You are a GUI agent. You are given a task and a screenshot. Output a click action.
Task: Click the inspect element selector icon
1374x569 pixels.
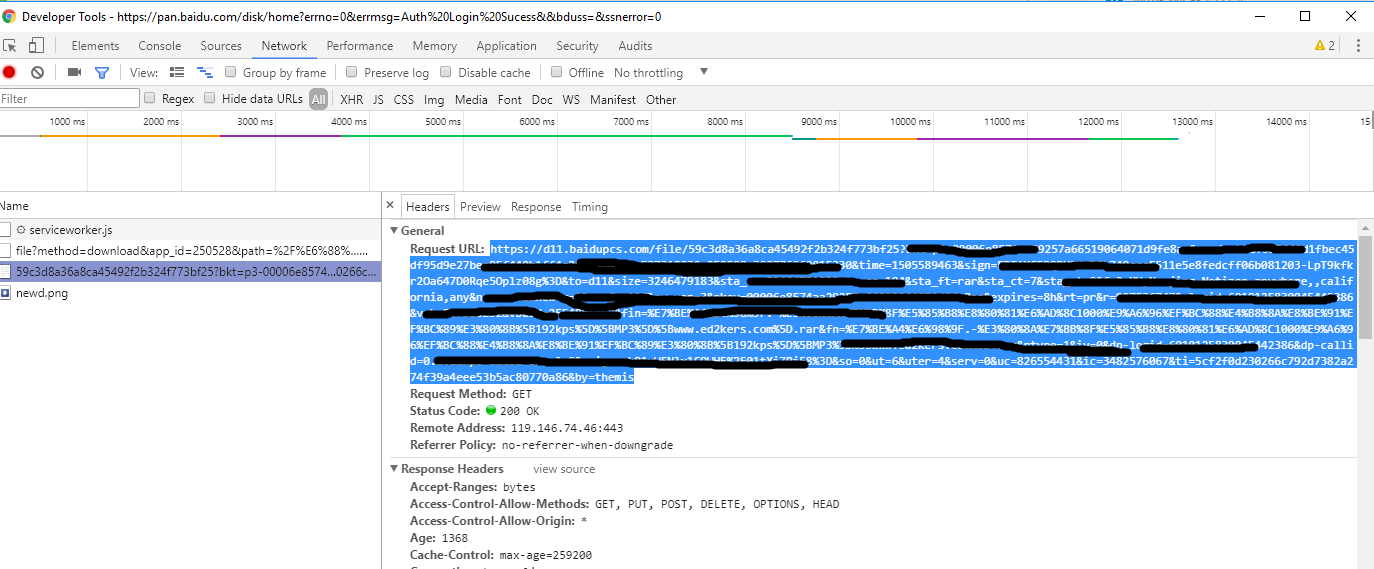pos(10,46)
